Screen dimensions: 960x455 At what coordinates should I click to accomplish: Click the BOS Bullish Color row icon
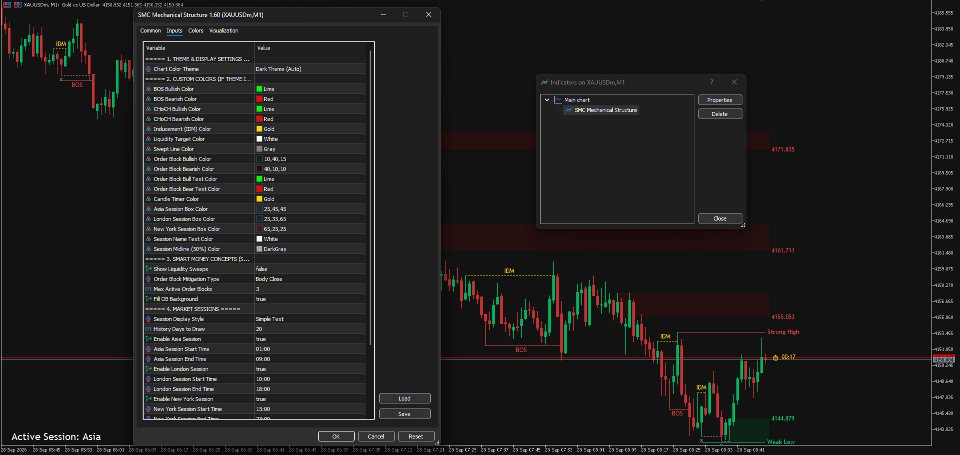[x=148, y=89]
